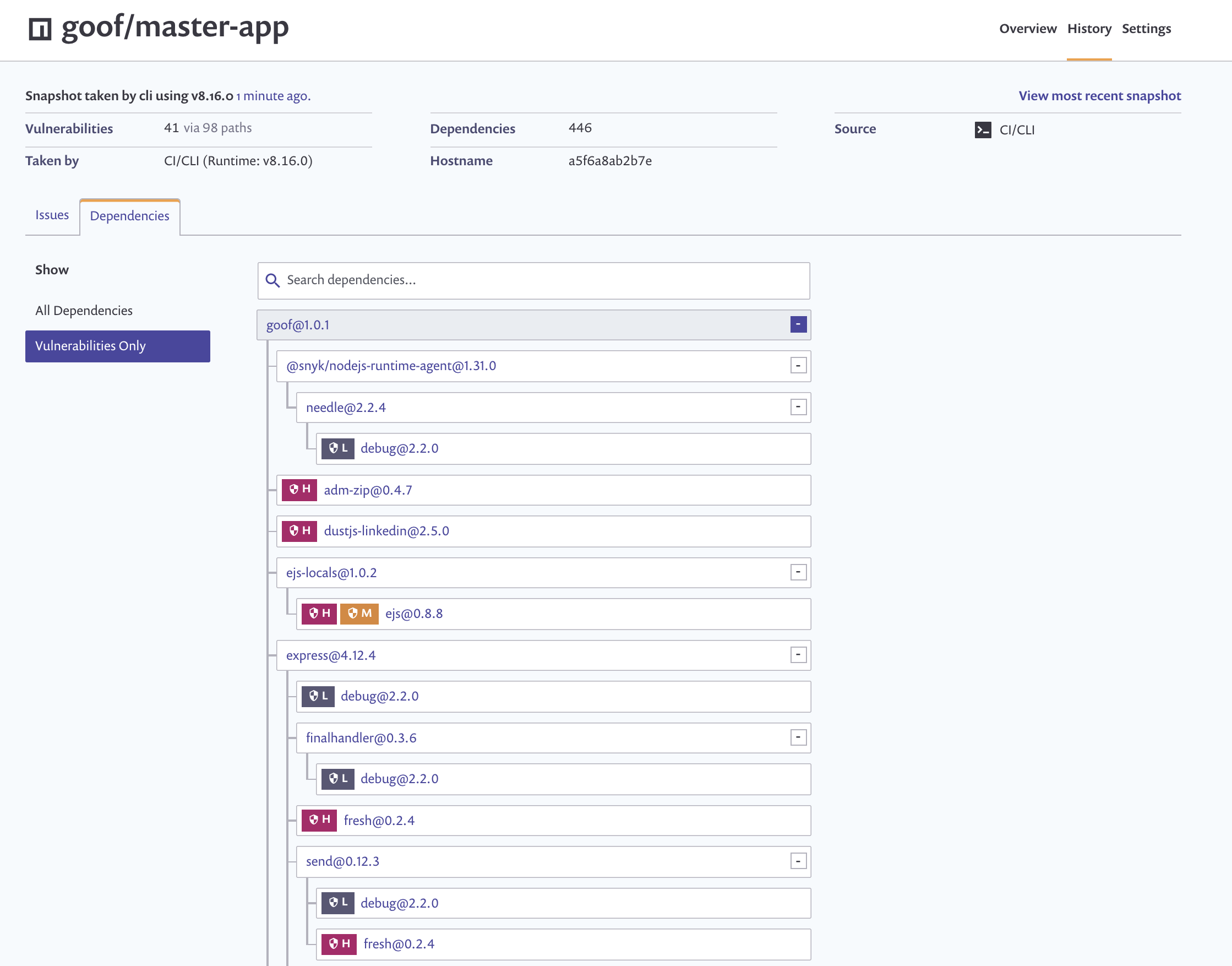Collapse the goof@1.0.1 root node
Image resolution: width=1232 pixels, height=966 pixels.
[798, 324]
